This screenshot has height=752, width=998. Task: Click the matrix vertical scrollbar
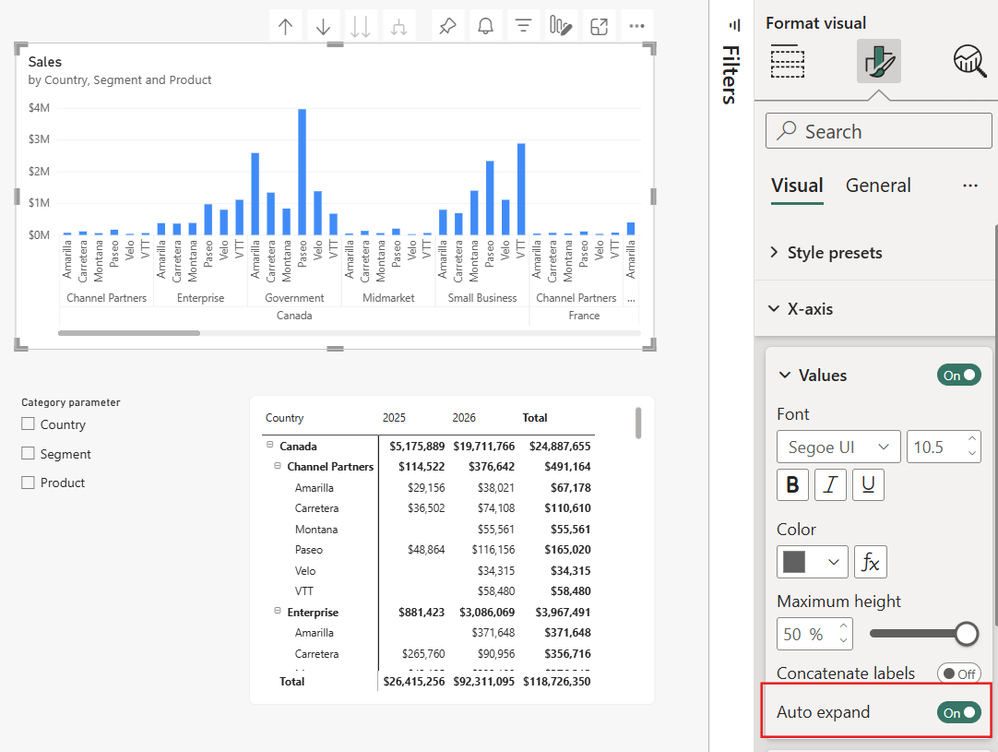pos(638,423)
